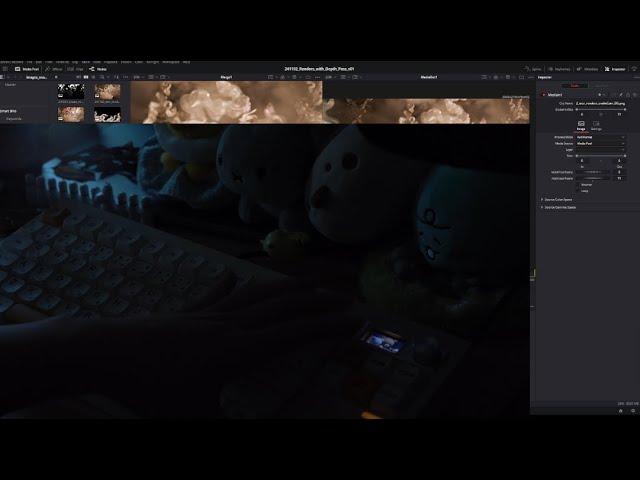640x480 pixels.
Task: Enable the Reverse checkbox
Action: [x=577, y=185]
